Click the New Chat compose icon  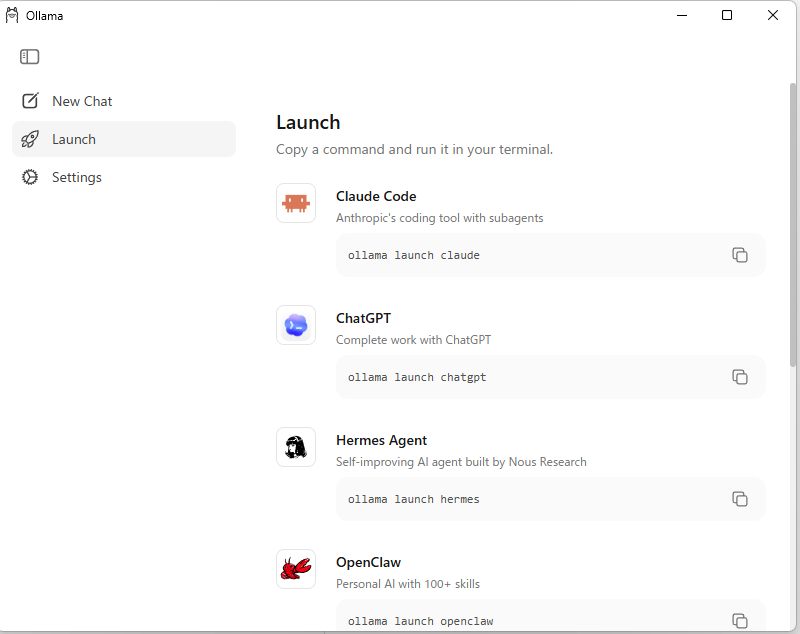pyautogui.click(x=30, y=101)
